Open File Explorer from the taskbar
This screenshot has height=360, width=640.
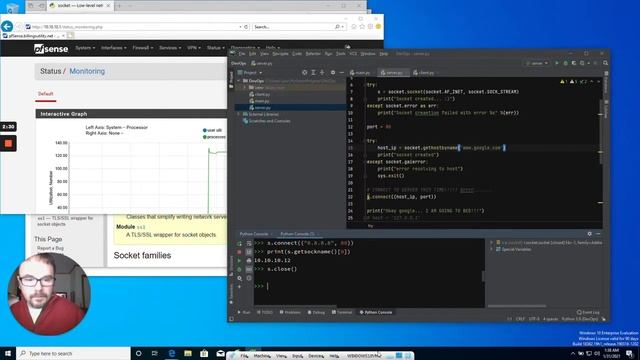click(188, 353)
